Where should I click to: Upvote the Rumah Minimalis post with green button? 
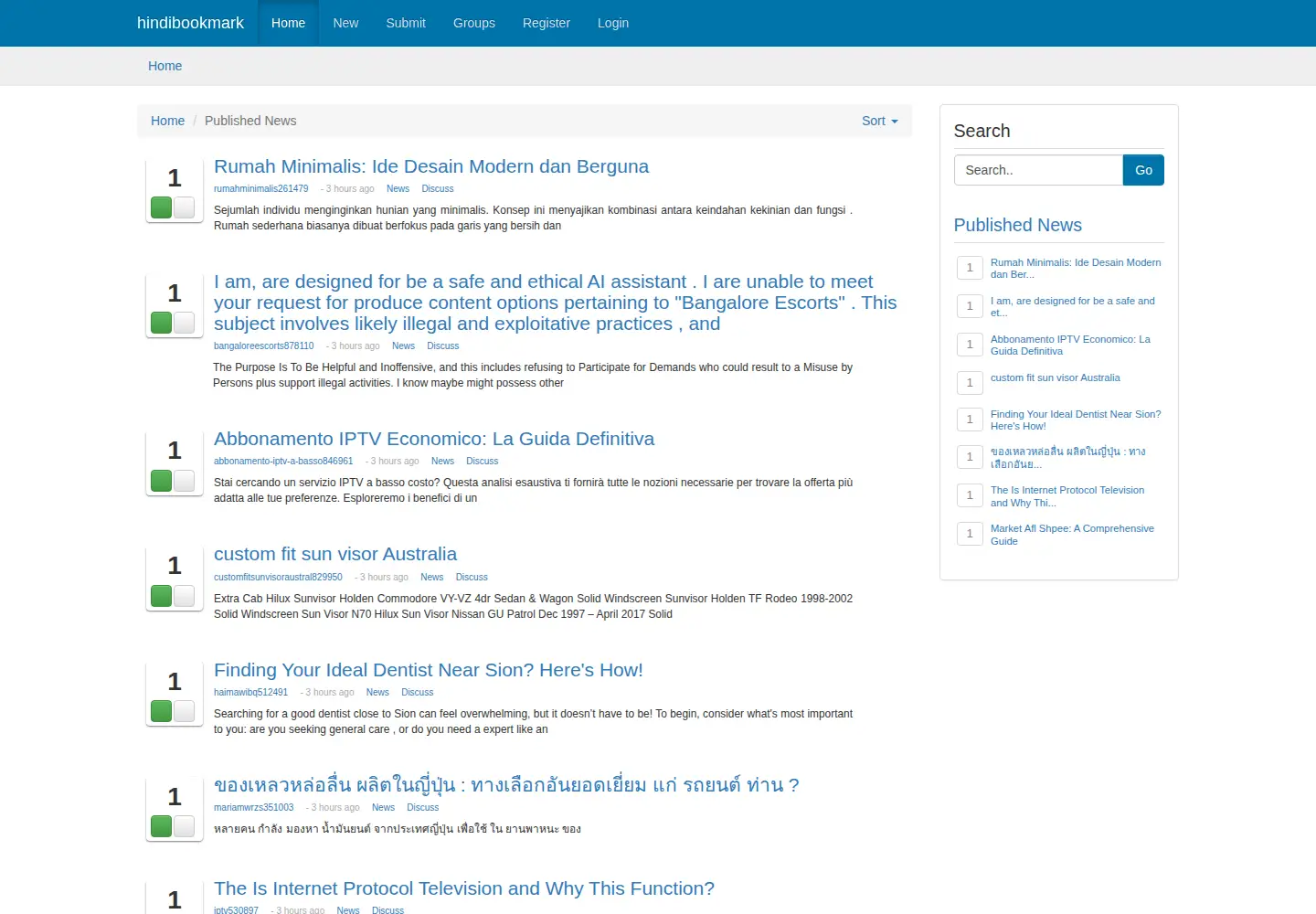(162, 207)
